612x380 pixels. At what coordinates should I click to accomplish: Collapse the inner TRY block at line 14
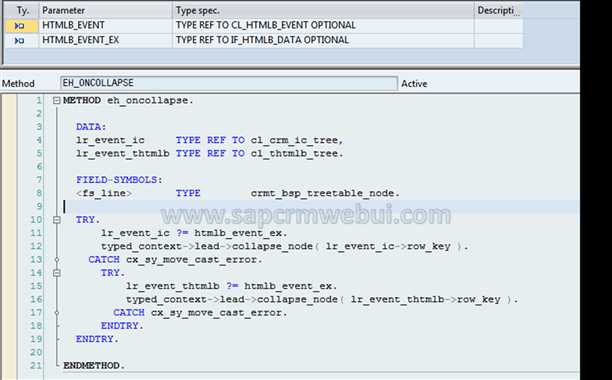[57, 273]
